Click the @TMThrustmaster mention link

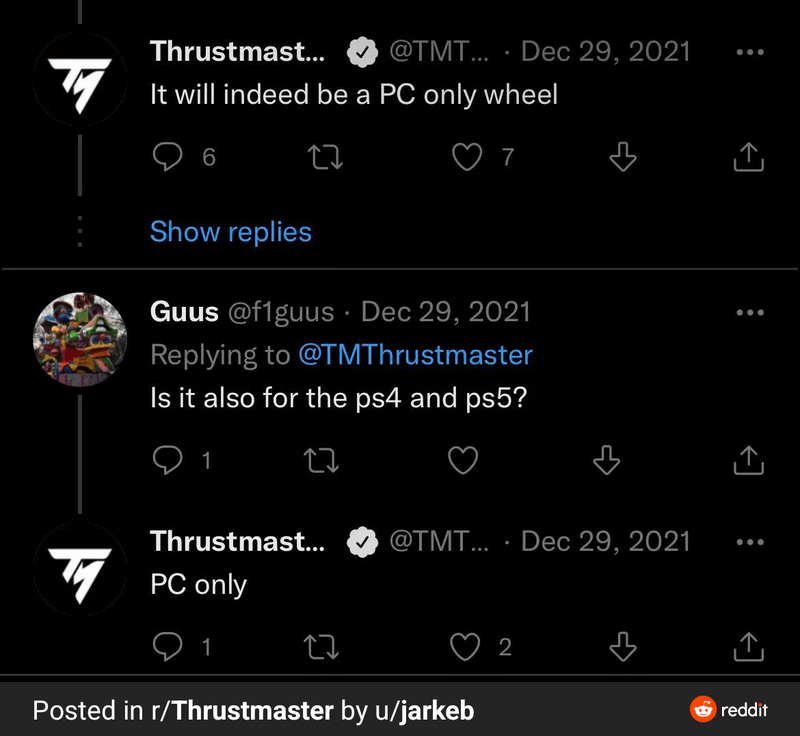point(415,355)
